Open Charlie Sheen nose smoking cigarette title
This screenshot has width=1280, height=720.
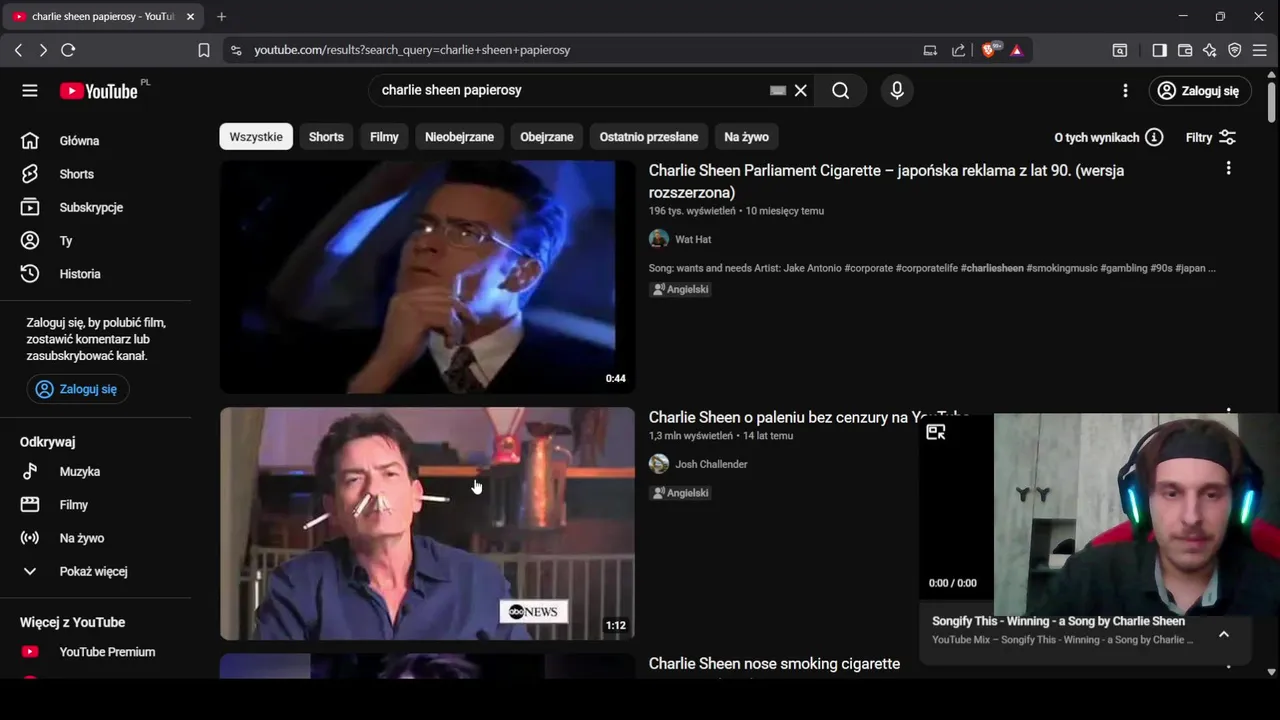(774, 664)
